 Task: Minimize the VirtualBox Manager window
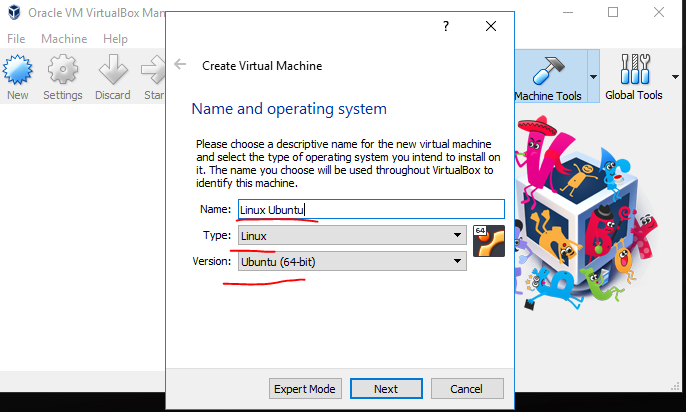tap(568, 12)
